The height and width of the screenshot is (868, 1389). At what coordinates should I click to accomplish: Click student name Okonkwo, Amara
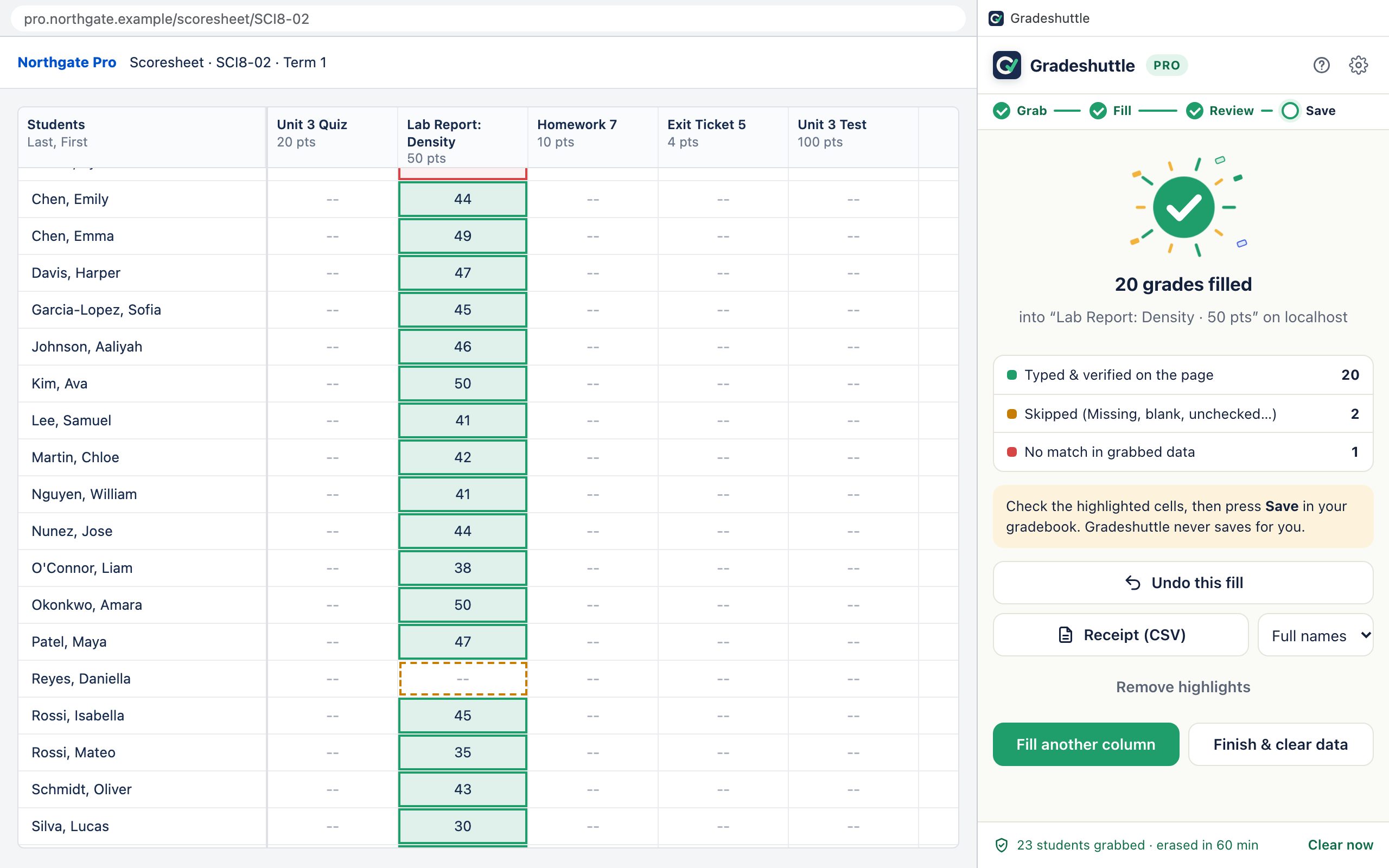click(87, 605)
